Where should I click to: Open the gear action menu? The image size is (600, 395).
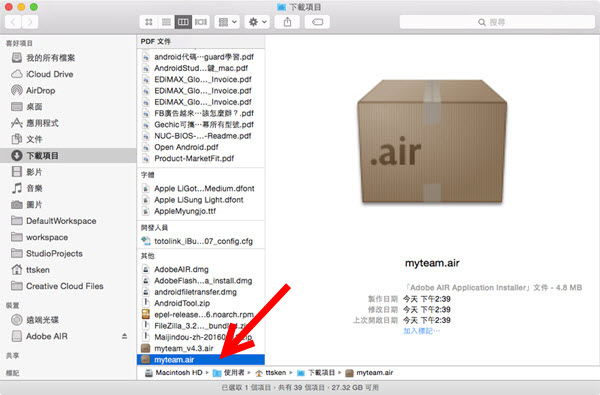[258, 22]
